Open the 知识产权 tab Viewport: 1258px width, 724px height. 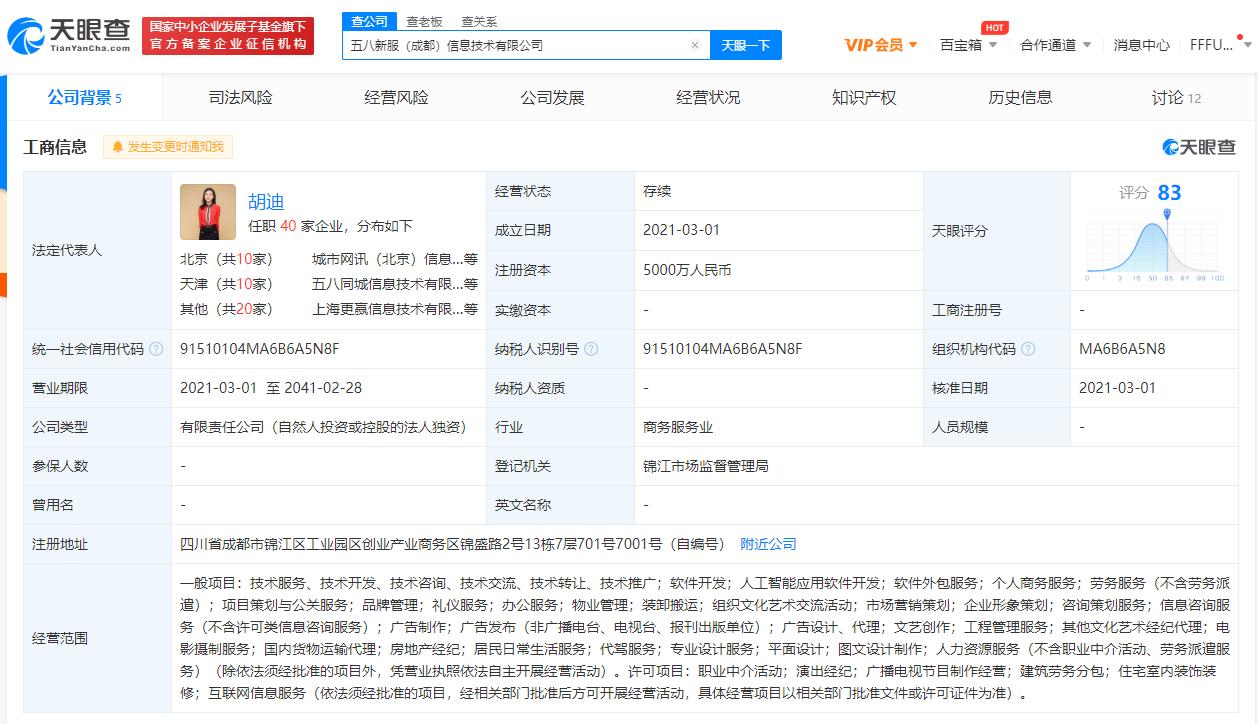864,97
